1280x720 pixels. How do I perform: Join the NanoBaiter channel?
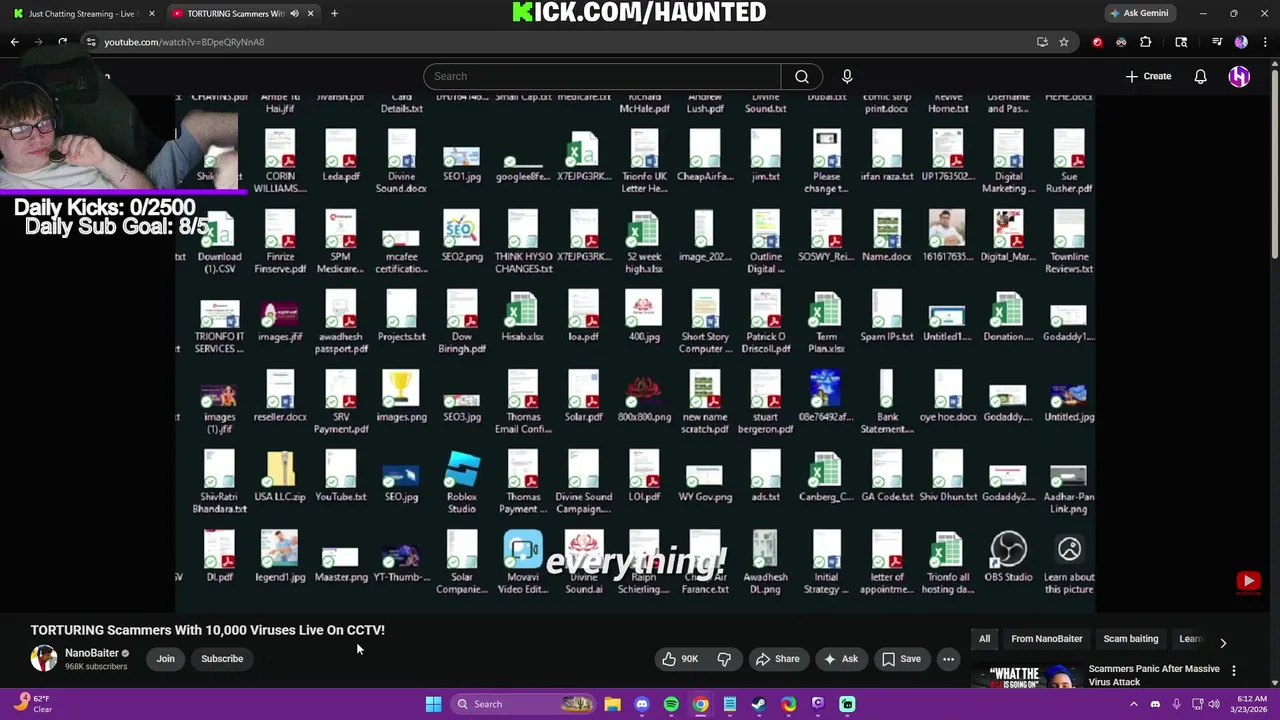point(165,659)
